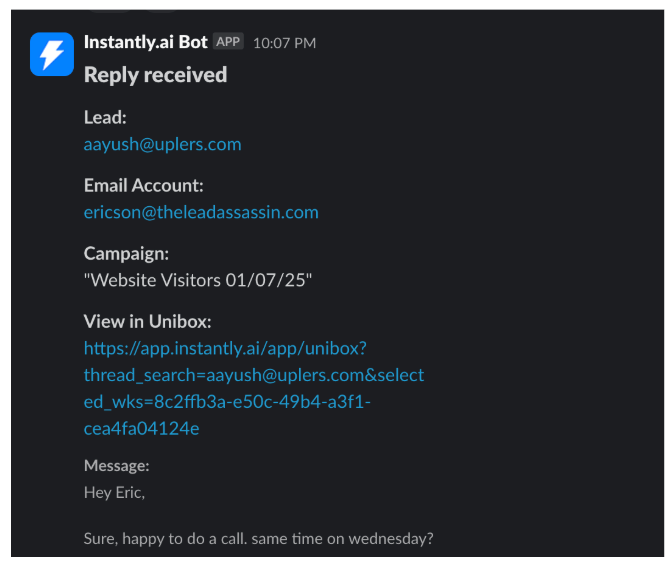Click the cea4fa04124e end of the link
Screen dimensions: 670x562
(141, 428)
